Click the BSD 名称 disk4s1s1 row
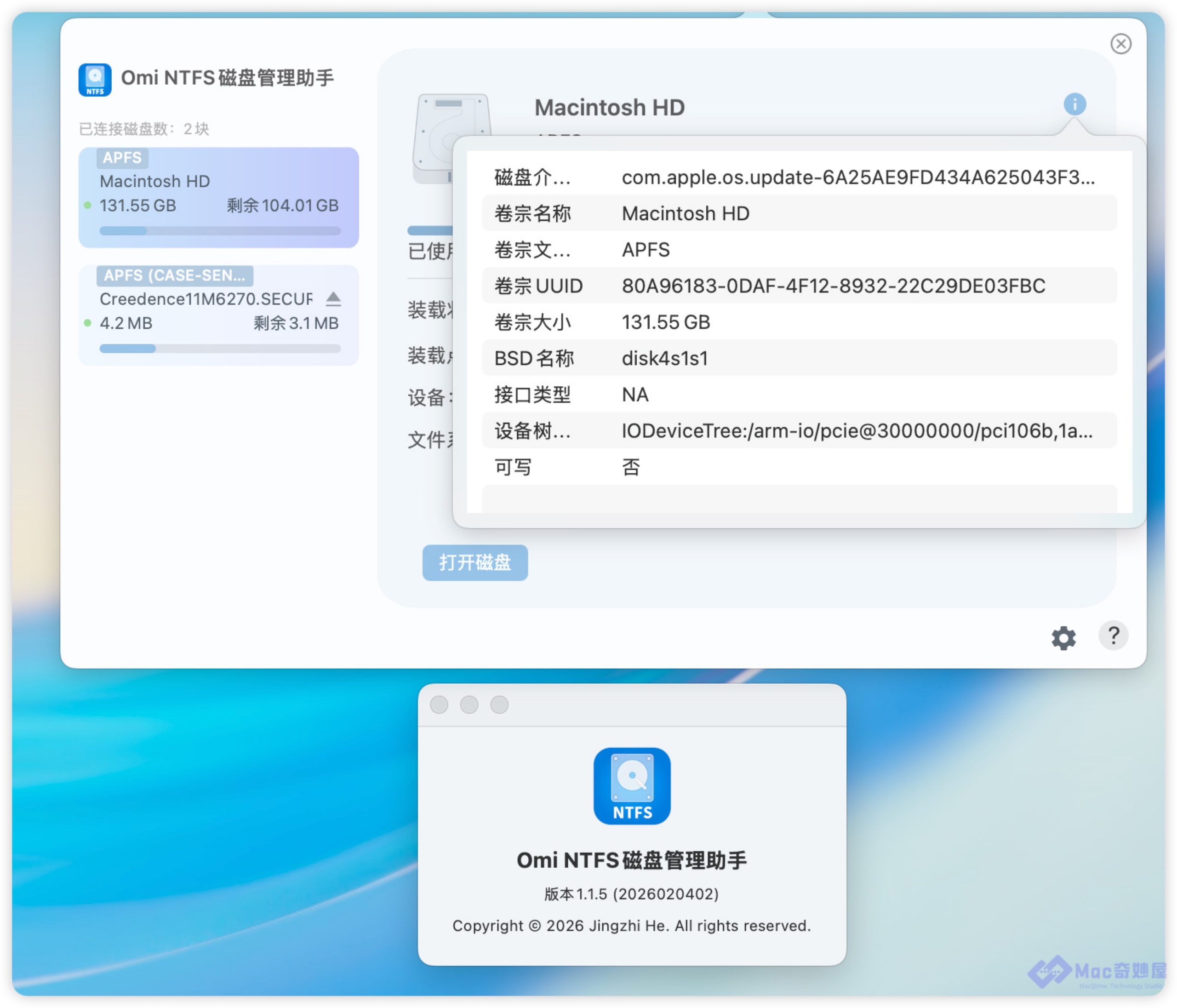This screenshot has height=1008, width=1177. point(799,359)
